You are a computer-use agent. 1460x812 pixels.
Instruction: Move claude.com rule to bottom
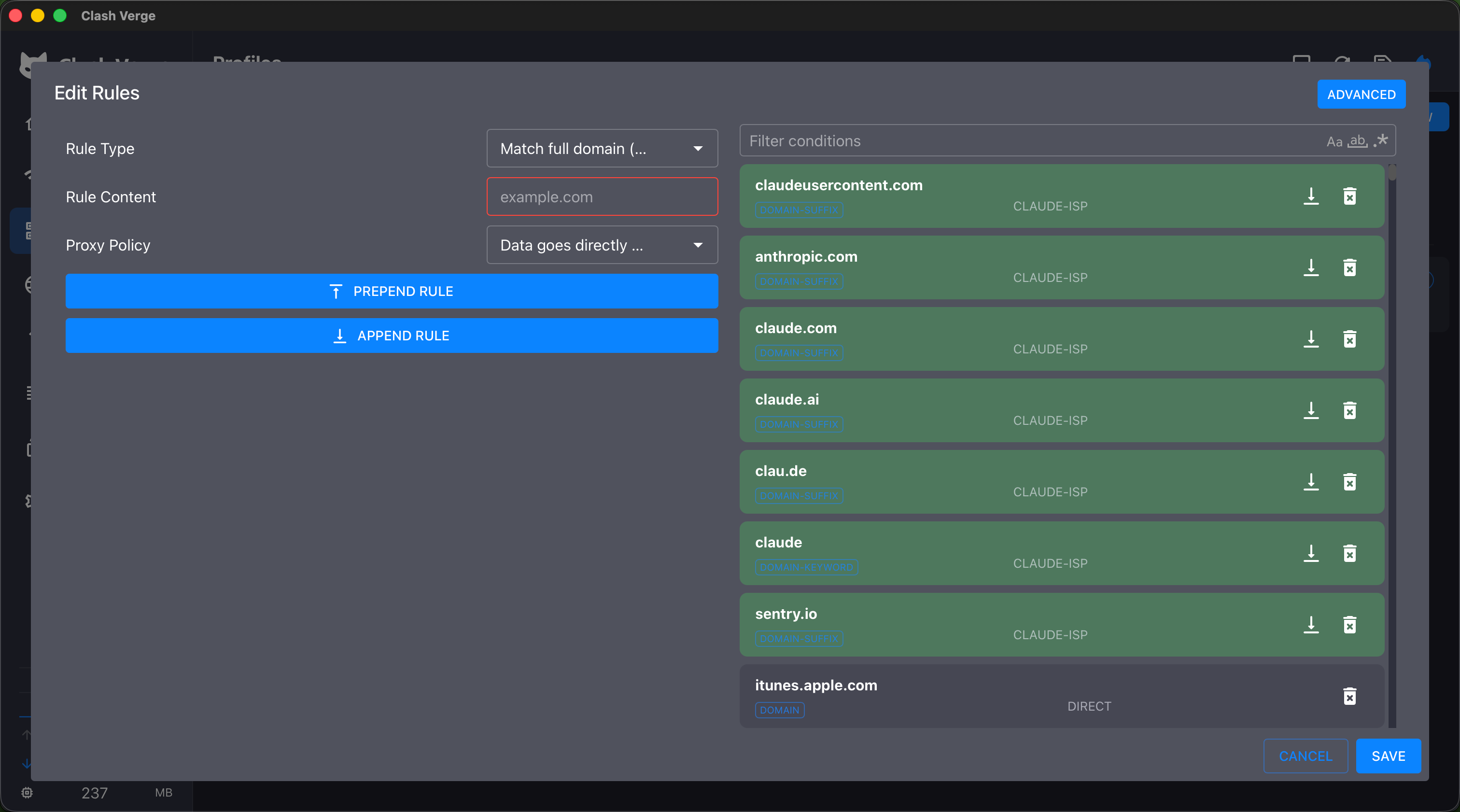pos(1310,339)
